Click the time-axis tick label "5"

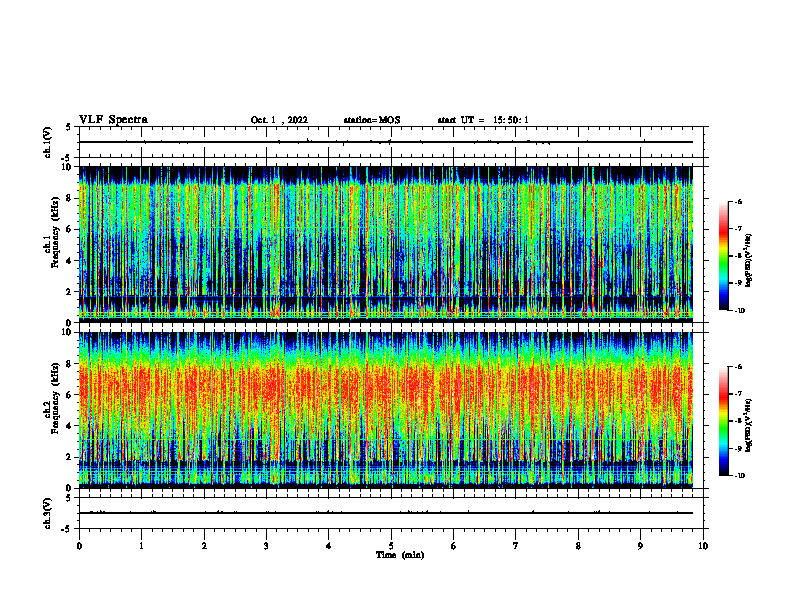click(391, 546)
